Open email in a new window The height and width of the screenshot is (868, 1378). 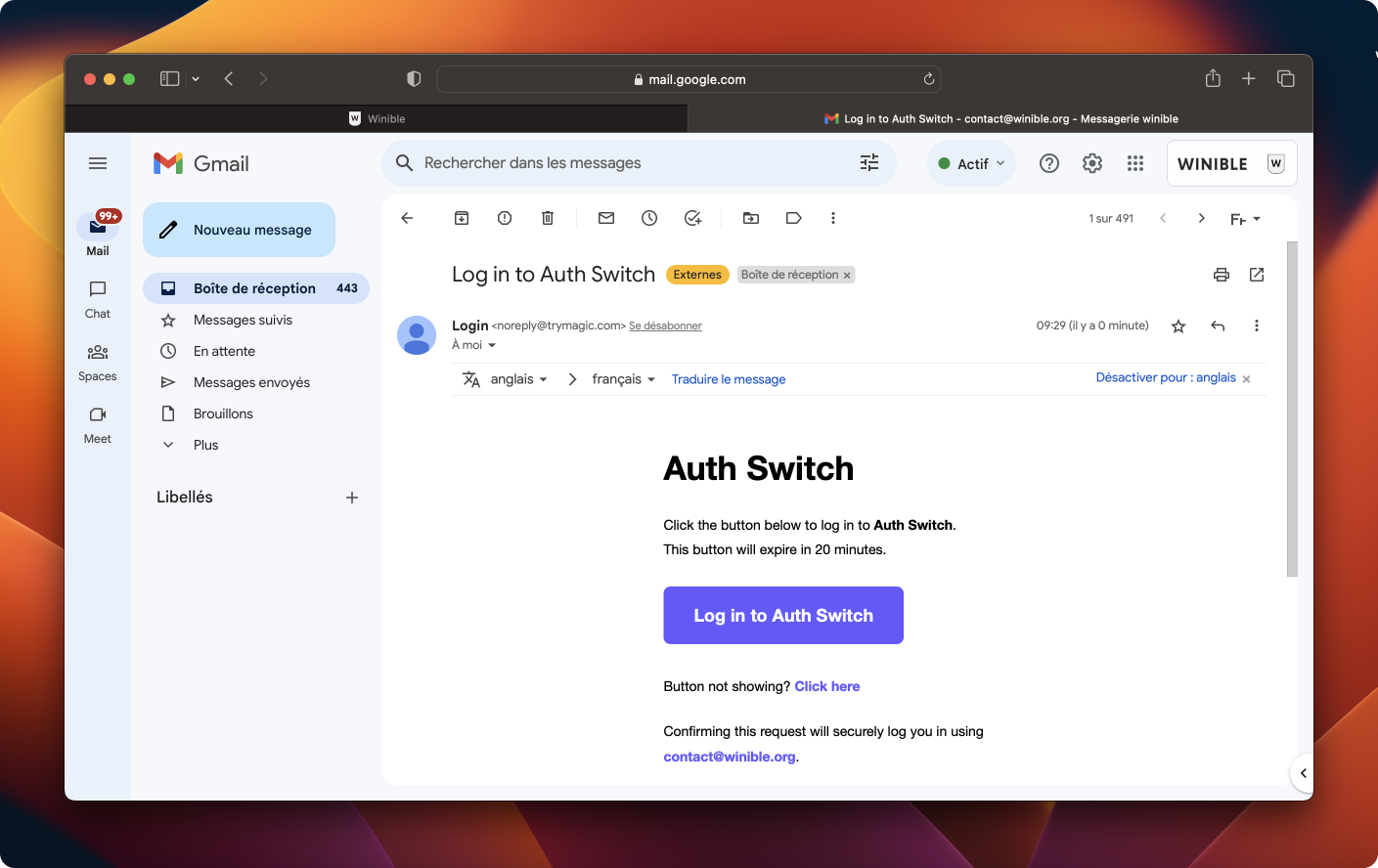coord(1257,275)
